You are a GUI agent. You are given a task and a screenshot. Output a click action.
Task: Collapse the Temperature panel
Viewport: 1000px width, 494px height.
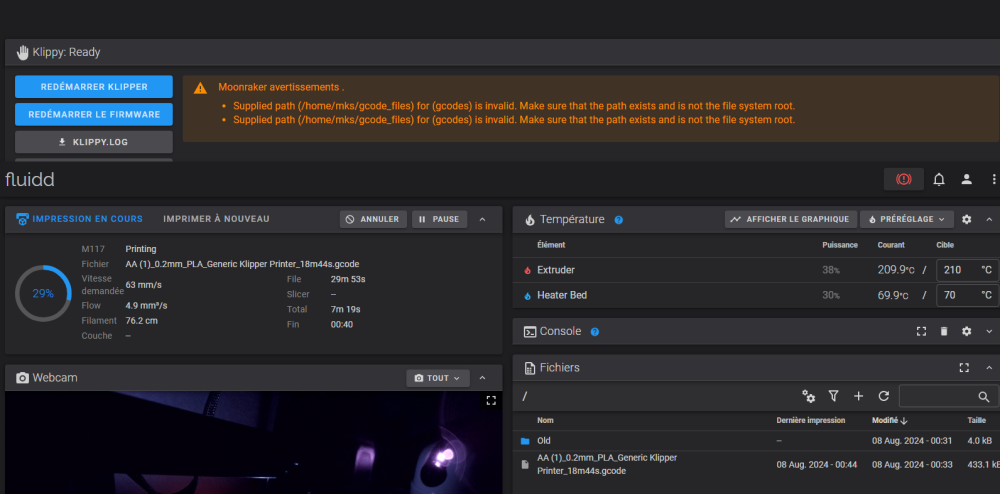click(x=989, y=219)
